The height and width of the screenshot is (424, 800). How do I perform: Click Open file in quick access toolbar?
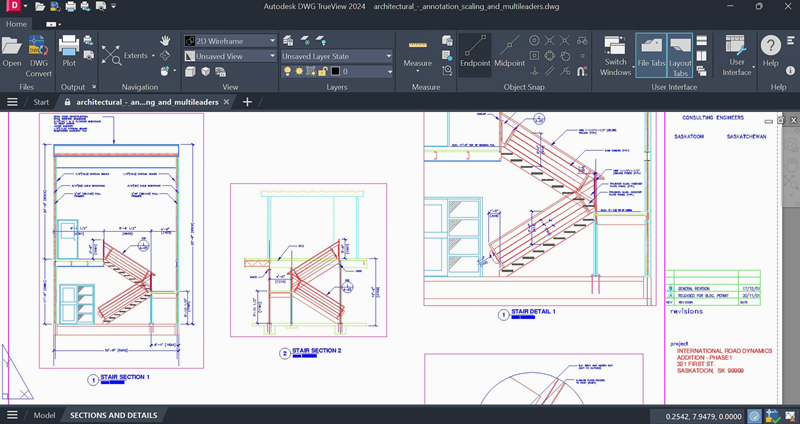pyautogui.click(x=40, y=7)
